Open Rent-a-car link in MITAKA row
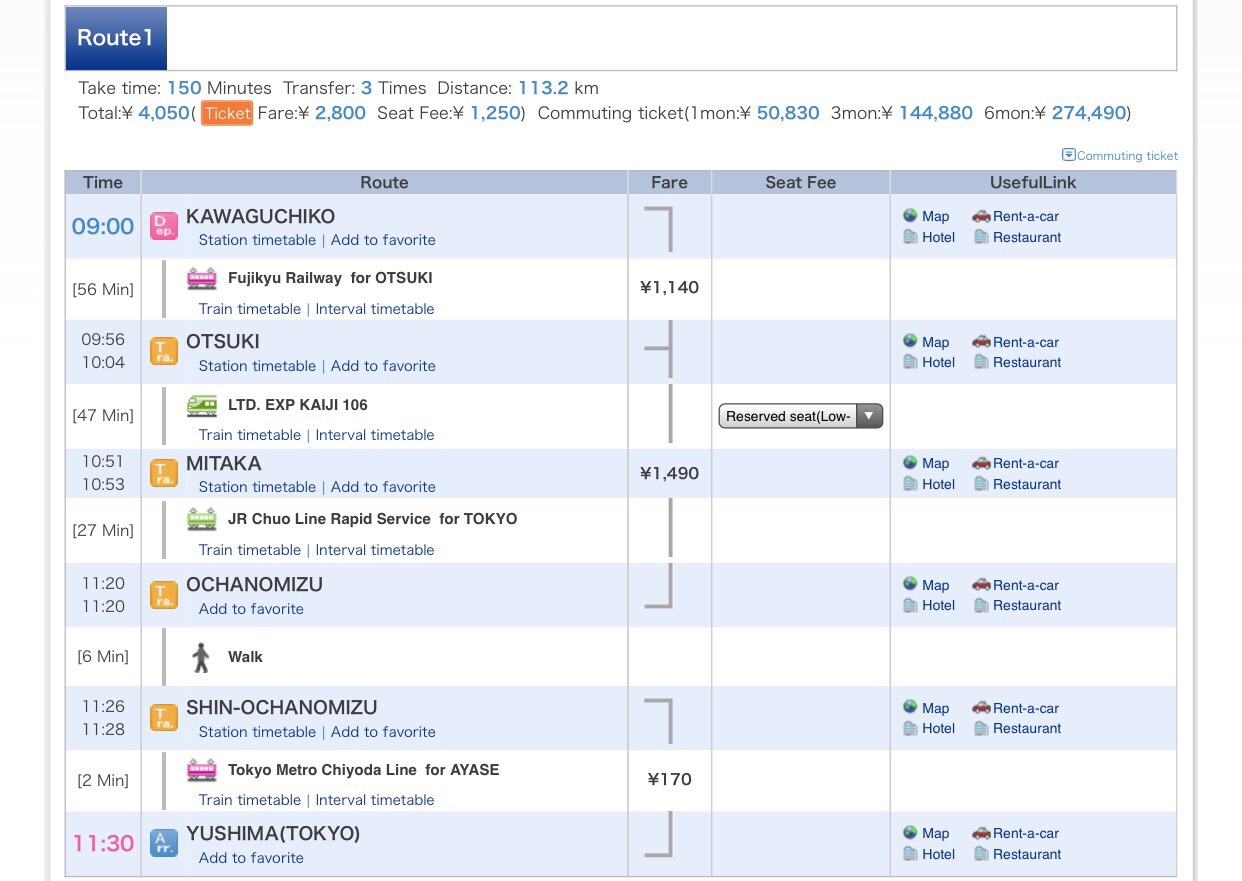 1026,463
